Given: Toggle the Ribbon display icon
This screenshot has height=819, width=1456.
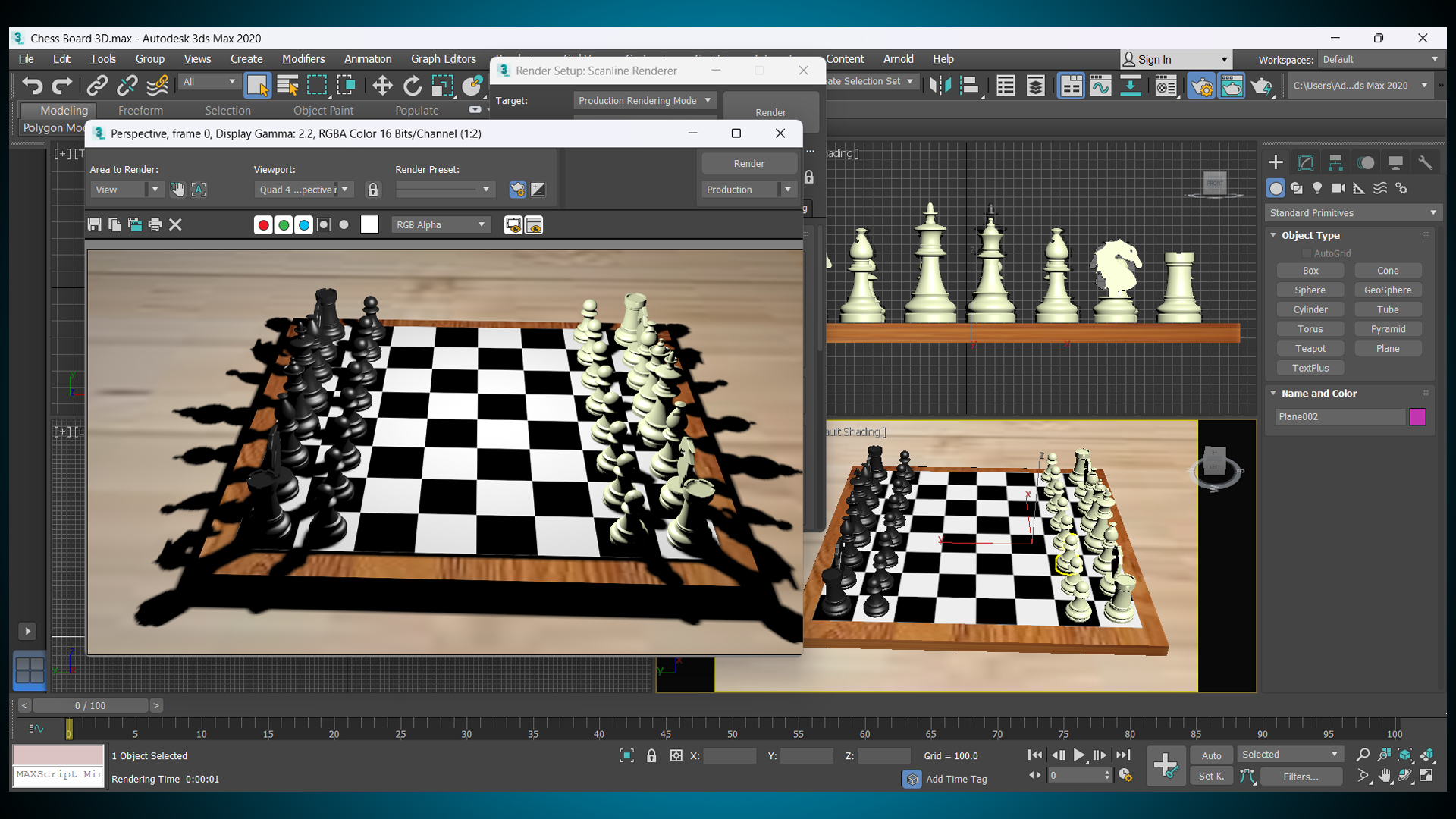Looking at the screenshot, I should coord(1071,86).
